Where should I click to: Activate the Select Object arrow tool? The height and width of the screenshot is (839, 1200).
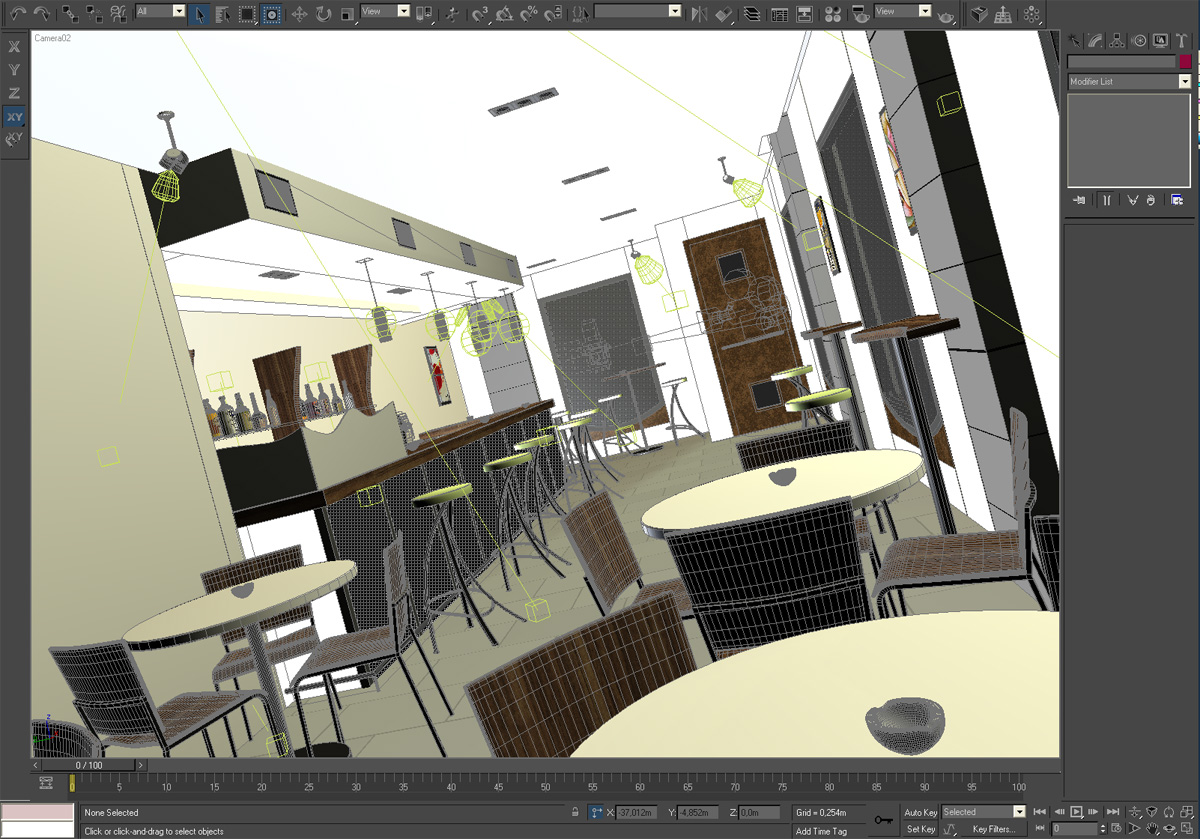coord(198,14)
